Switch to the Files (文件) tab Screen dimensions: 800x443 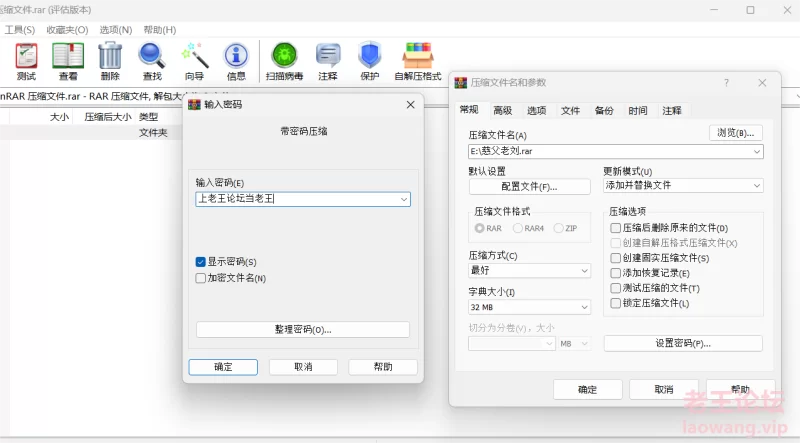570,111
